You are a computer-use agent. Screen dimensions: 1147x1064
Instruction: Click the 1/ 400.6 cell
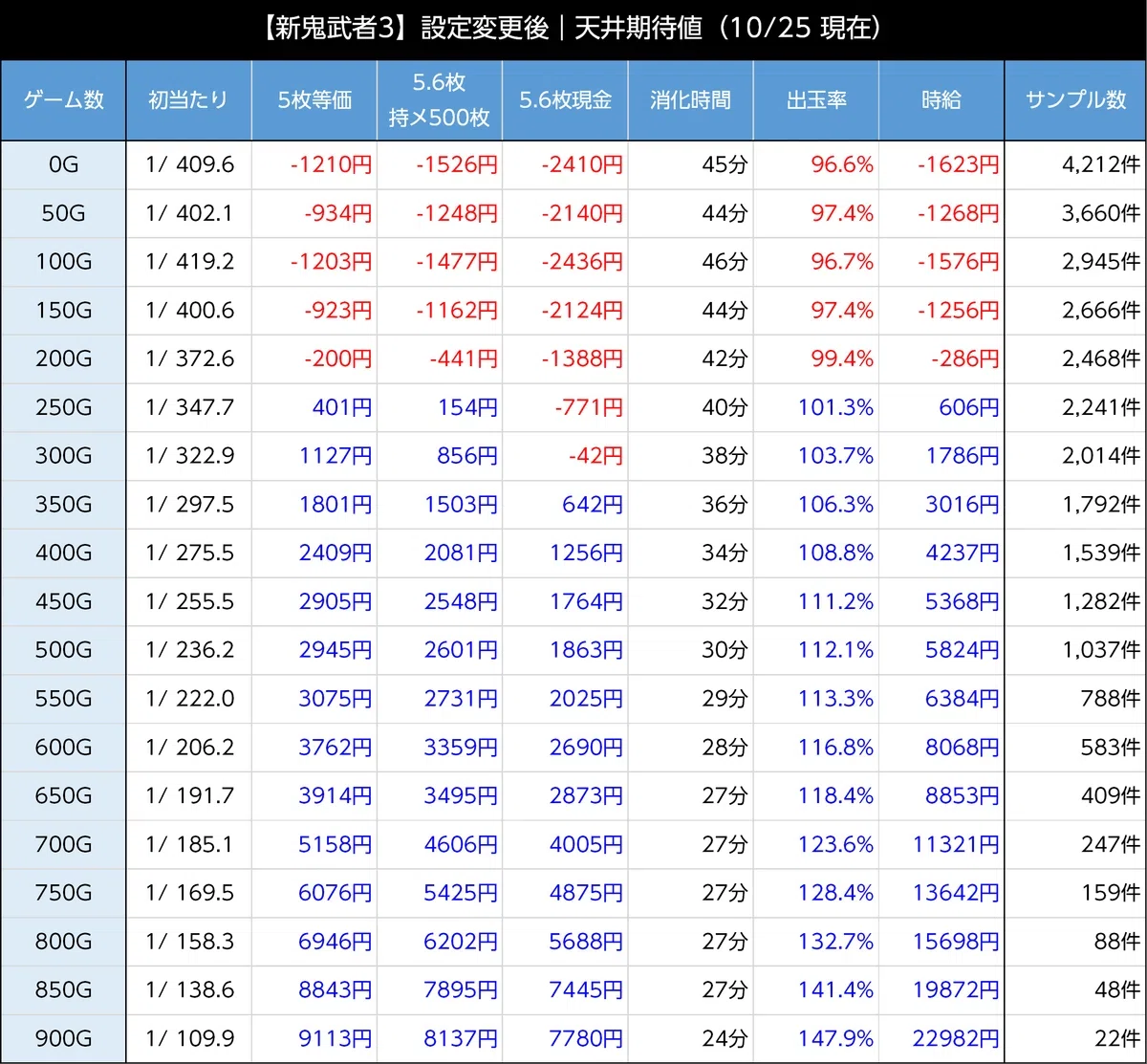click(188, 311)
